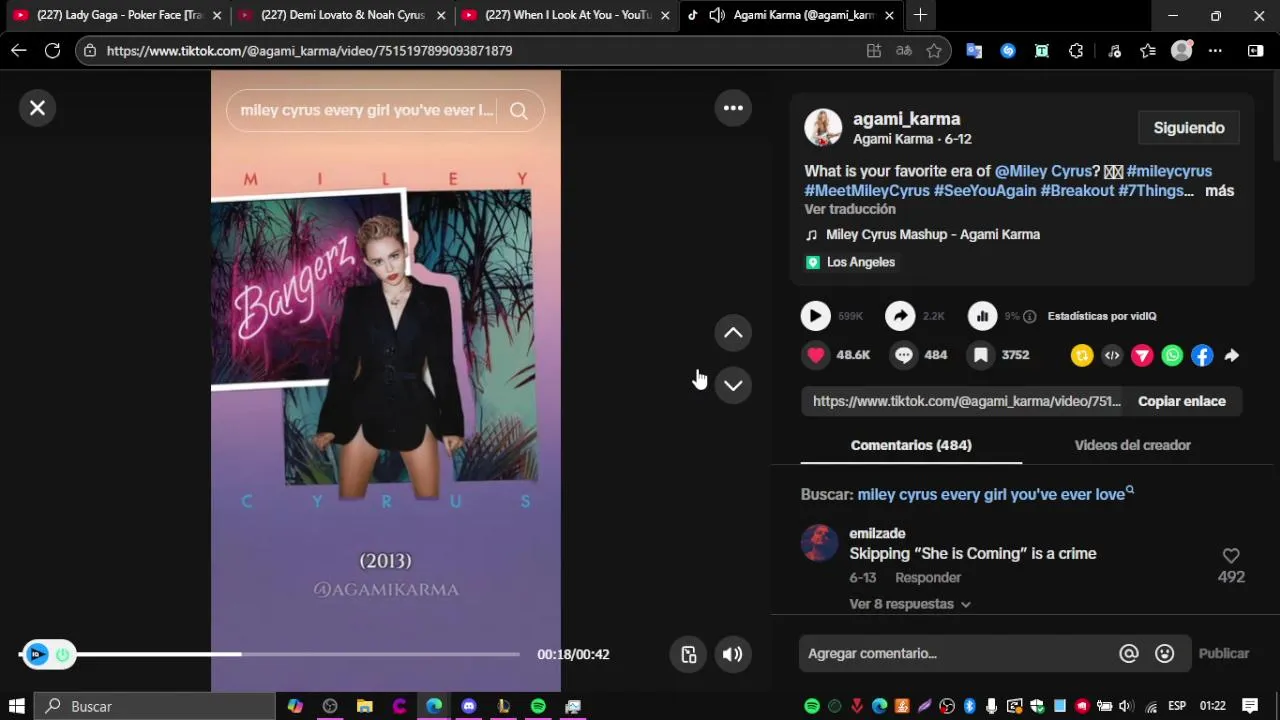
Task: Open more share options arrow
Action: 1231,355
